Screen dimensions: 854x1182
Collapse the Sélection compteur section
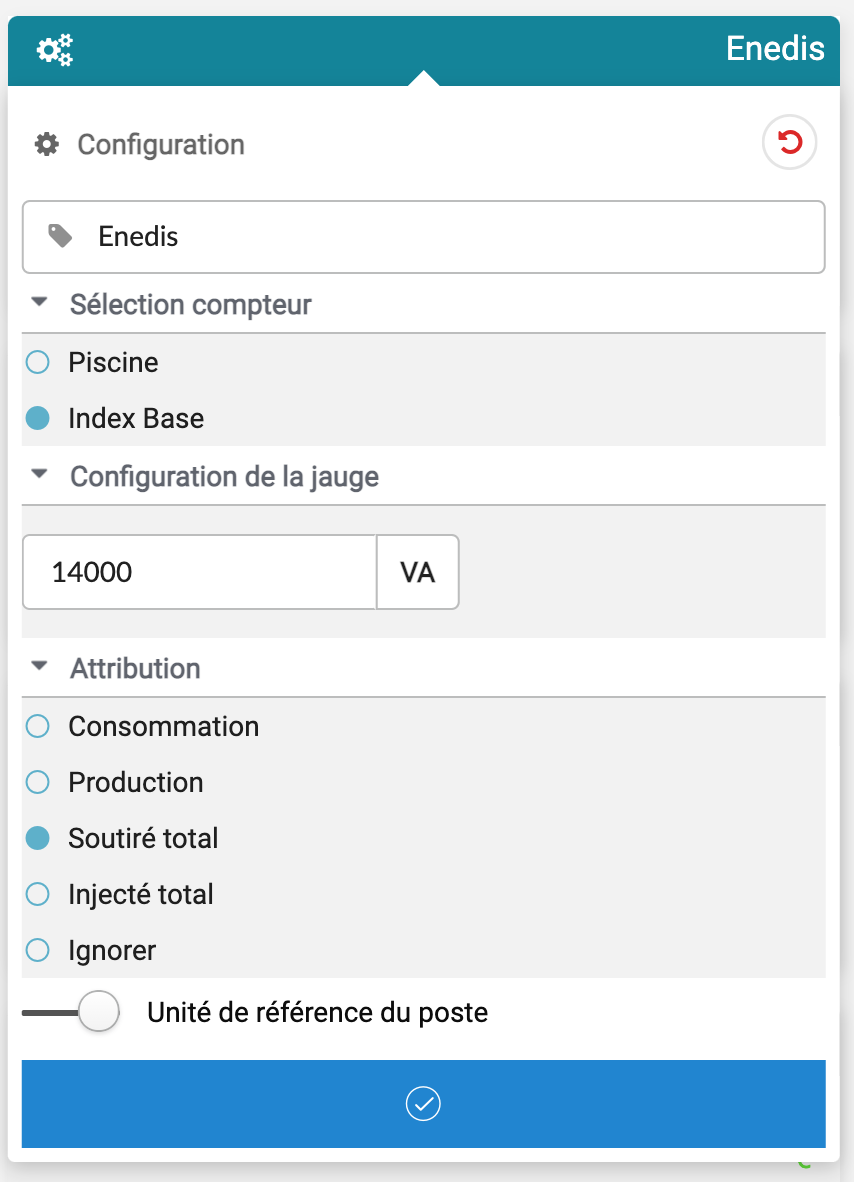[x=40, y=303]
